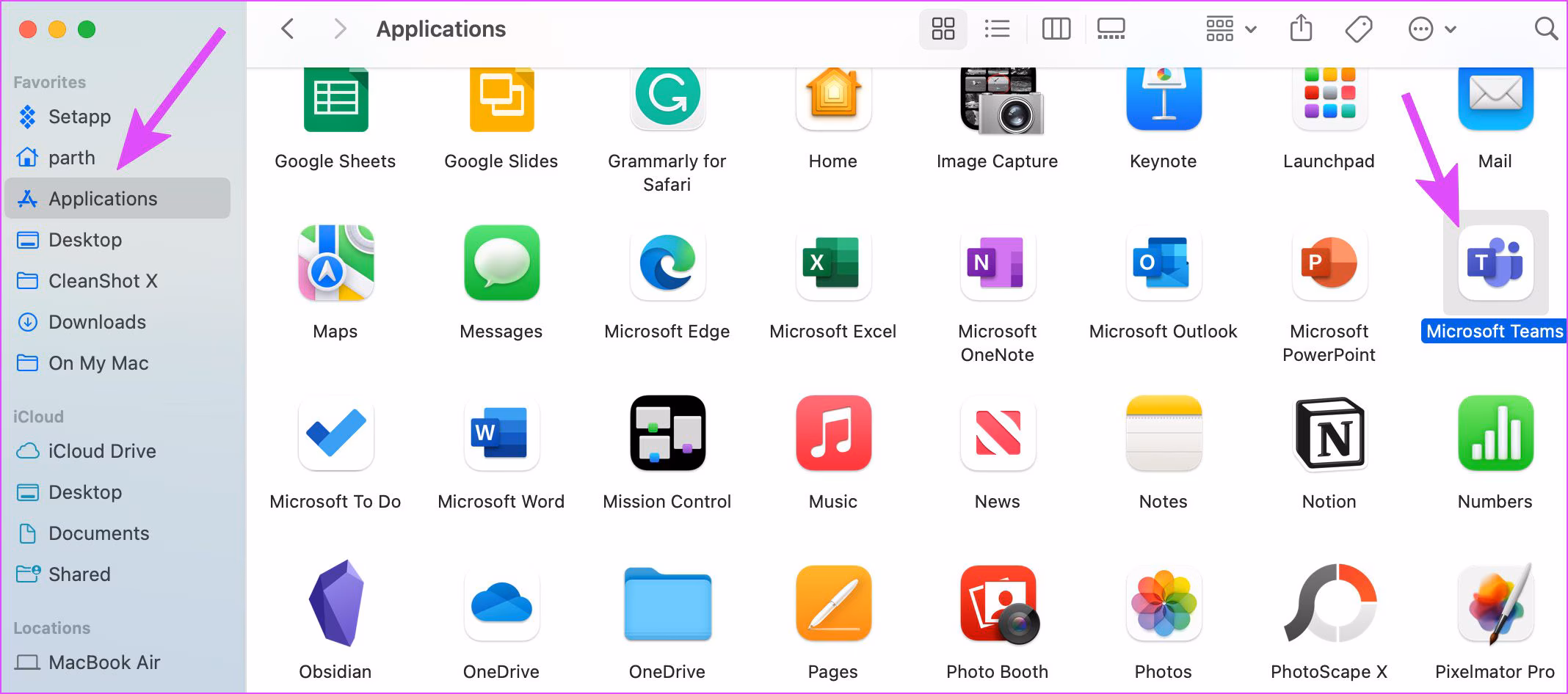This screenshot has height=694, width=1568.
Task: Select the Microsoft Excel icon
Action: coord(833,263)
